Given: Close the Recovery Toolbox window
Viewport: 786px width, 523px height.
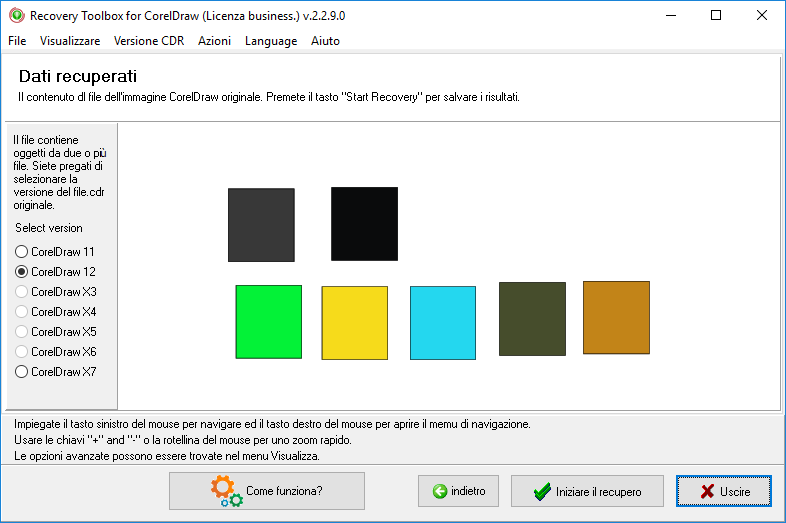Looking at the screenshot, I should 761,16.
